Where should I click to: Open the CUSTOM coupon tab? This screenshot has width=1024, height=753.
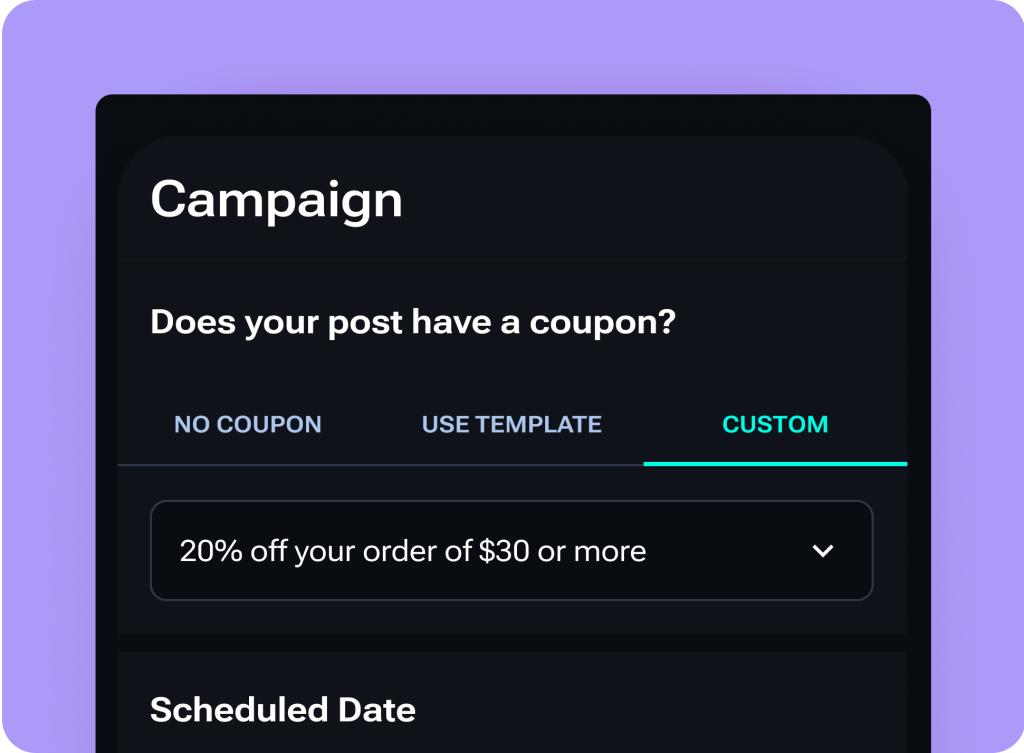point(775,424)
